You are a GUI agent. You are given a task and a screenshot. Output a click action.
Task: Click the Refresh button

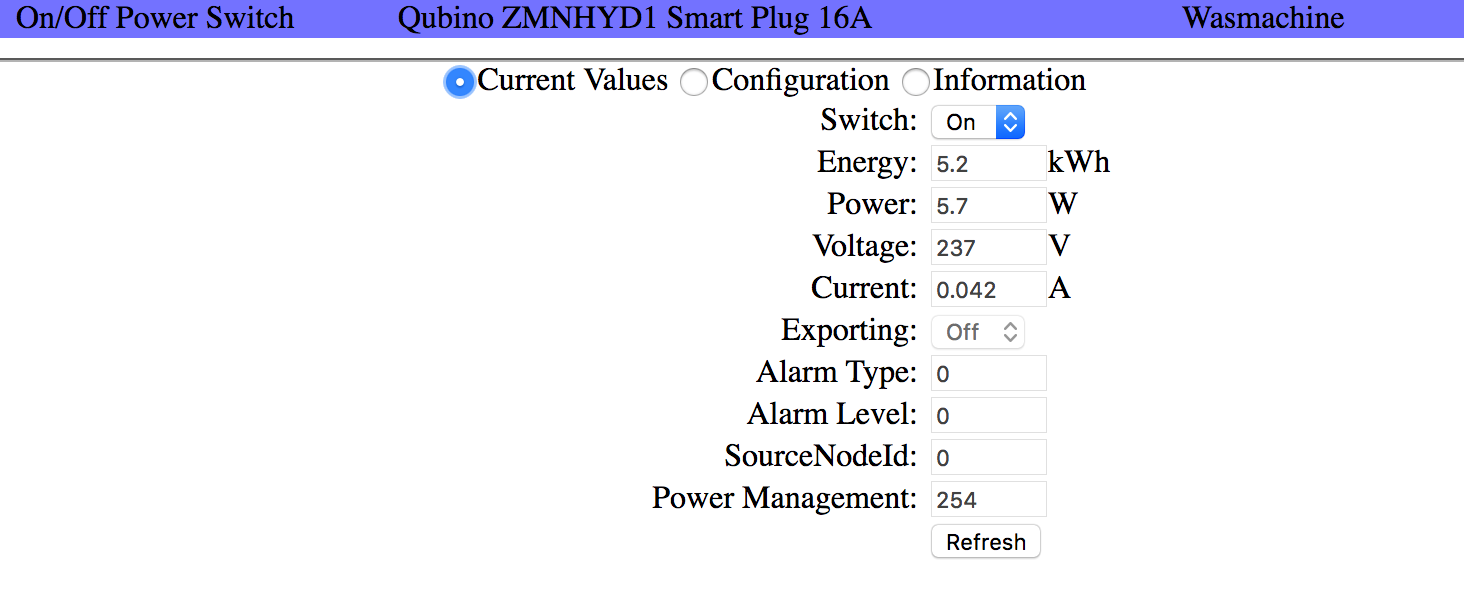coord(986,542)
